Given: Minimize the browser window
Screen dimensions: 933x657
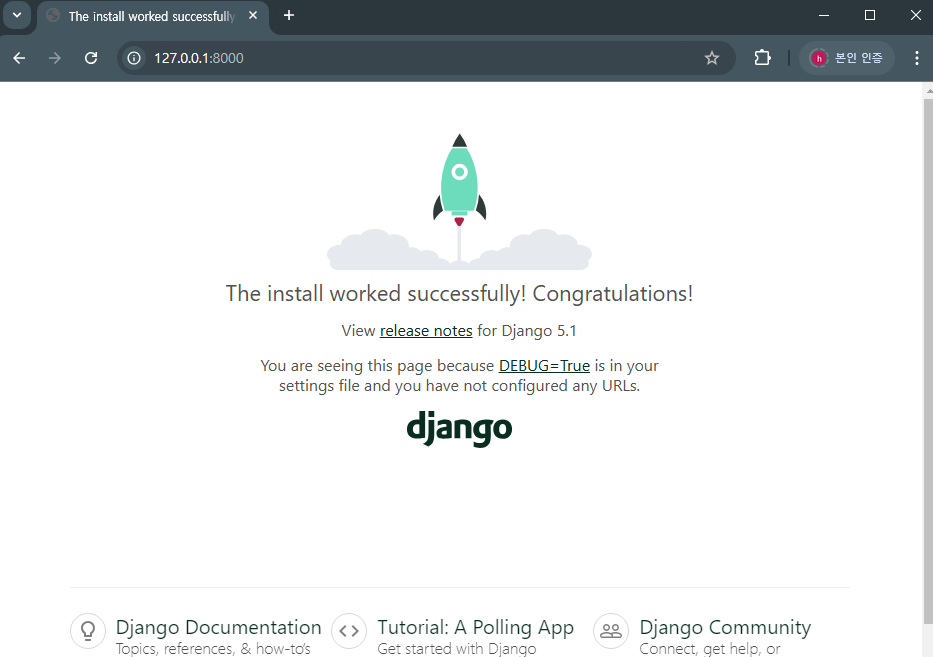Looking at the screenshot, I should point(824,15).
